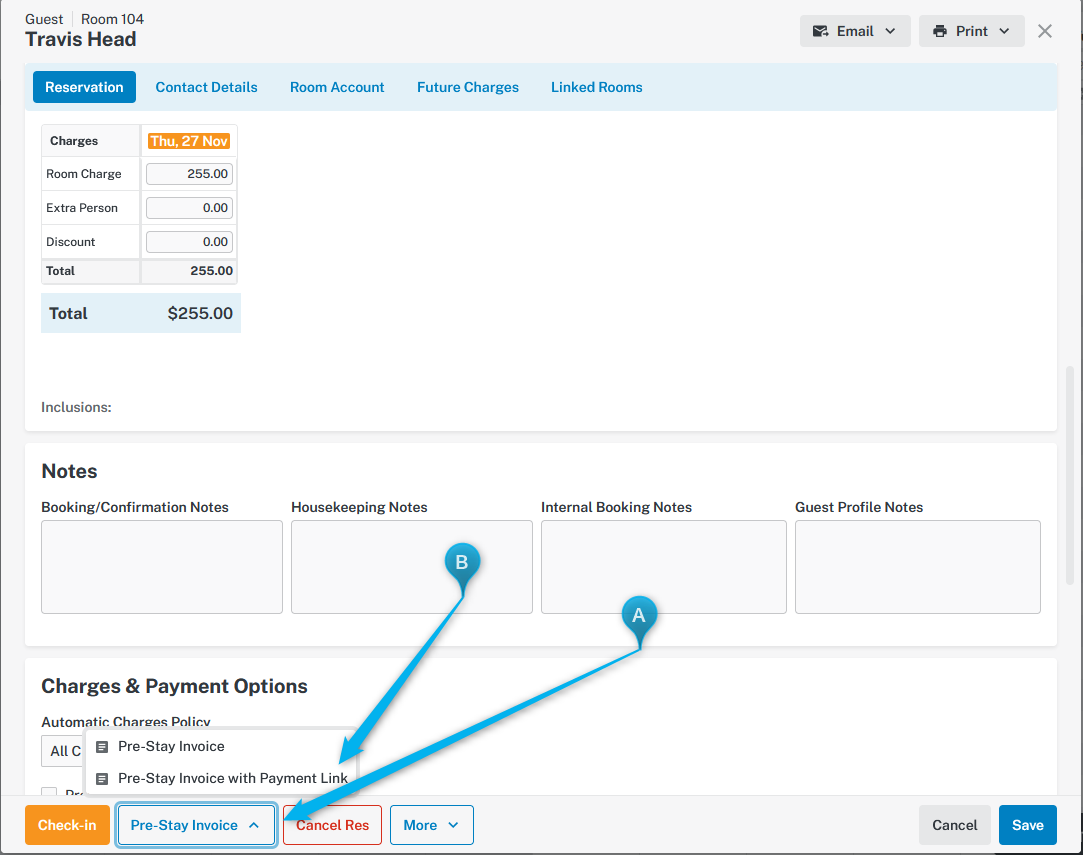
Task: Collapse the Pre-Stay Invoice dropdown button
Action: [196, 825]
